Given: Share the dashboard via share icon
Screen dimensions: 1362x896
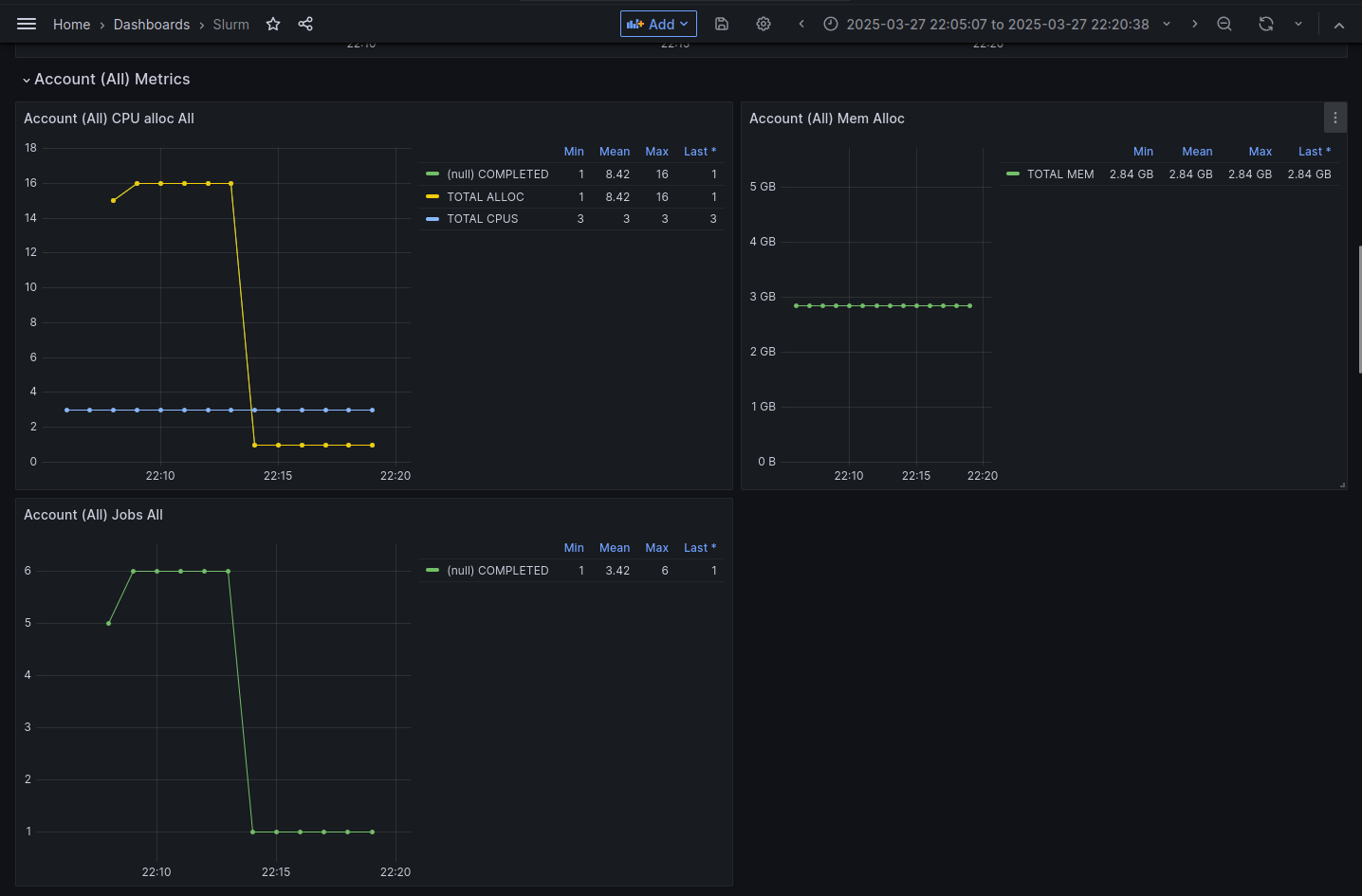Looking at the screenshot, I should click(x=305, y=24).
